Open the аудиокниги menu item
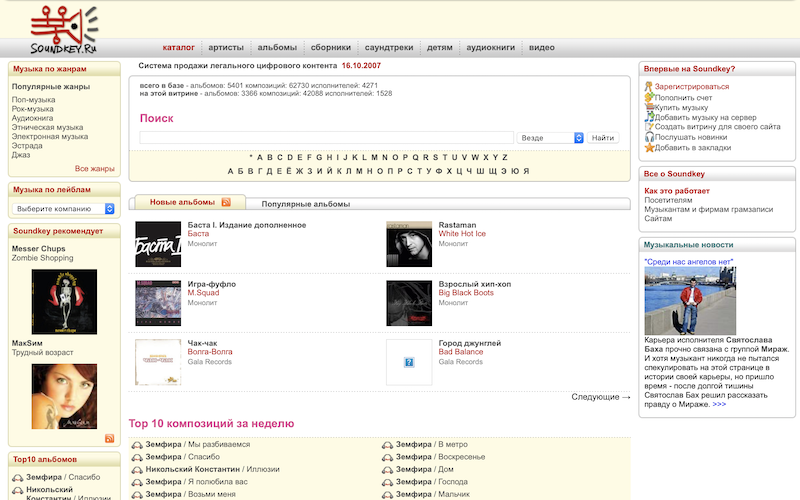This screenshot has width=800, height=500. coord(491,47)
